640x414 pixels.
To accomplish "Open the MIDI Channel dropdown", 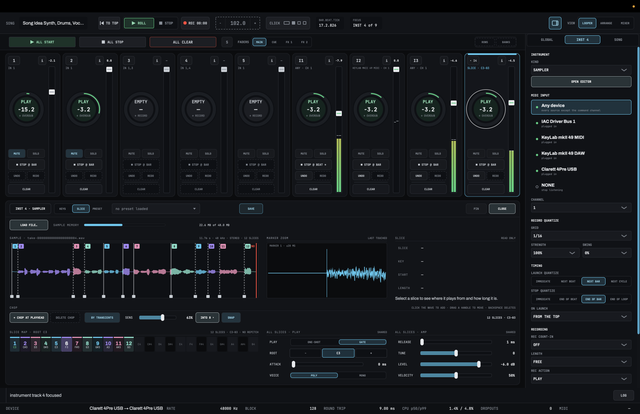I will pos(581,207).
